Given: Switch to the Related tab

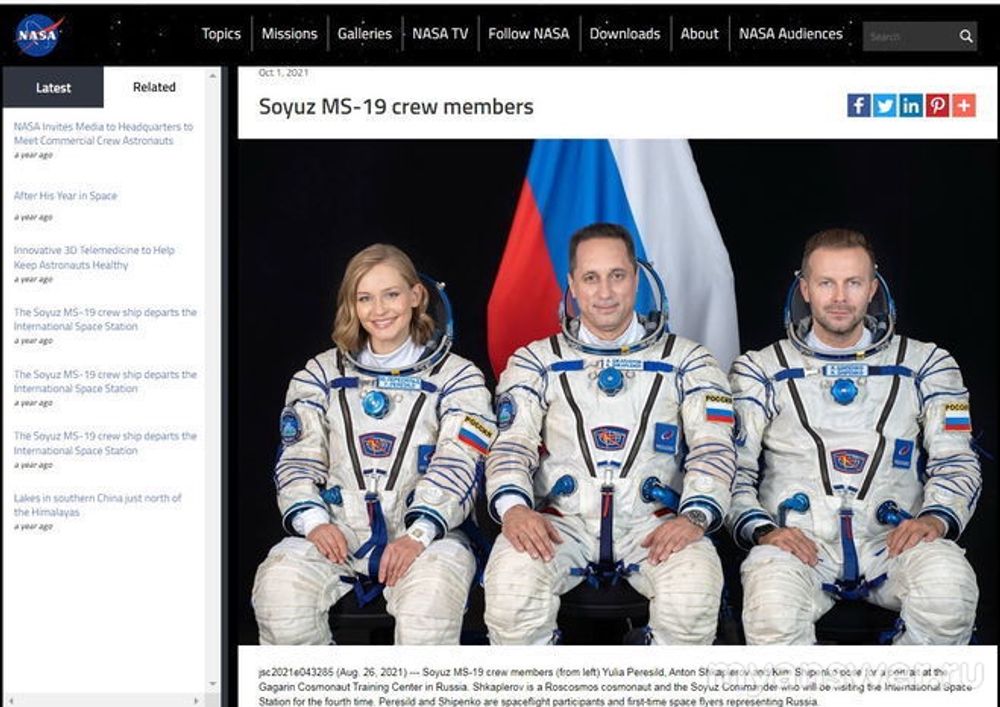Looking at the screenshot, I should (154, 88).
